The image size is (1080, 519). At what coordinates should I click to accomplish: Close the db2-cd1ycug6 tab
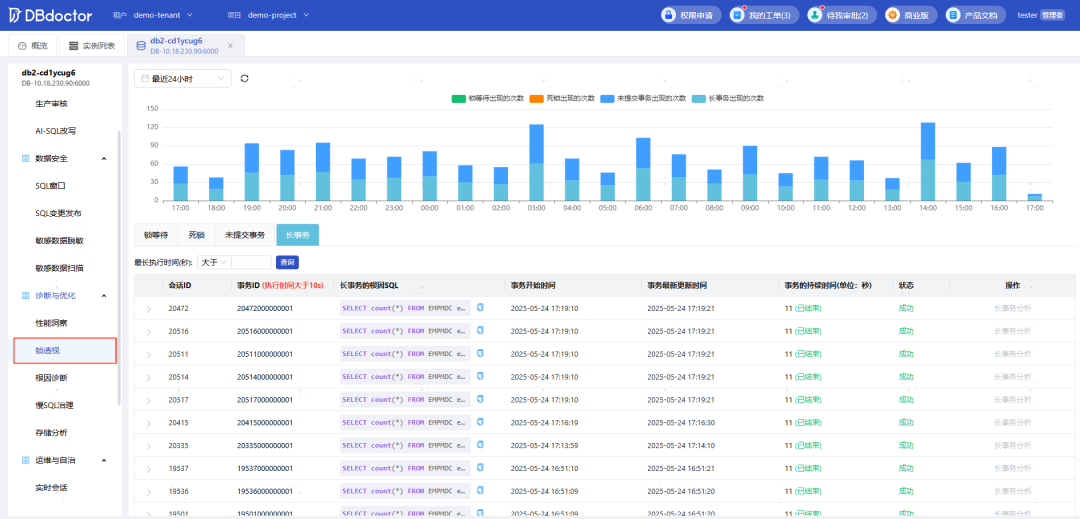click(230, 45)
